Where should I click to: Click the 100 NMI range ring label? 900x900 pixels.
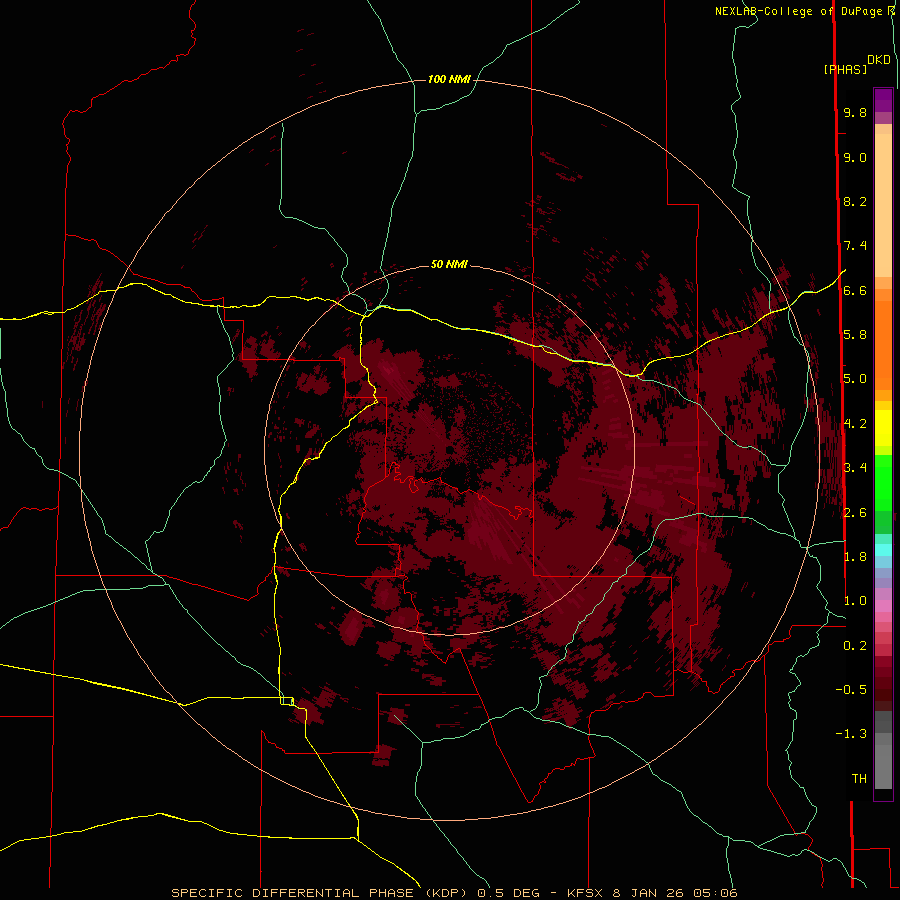point(449,79)
